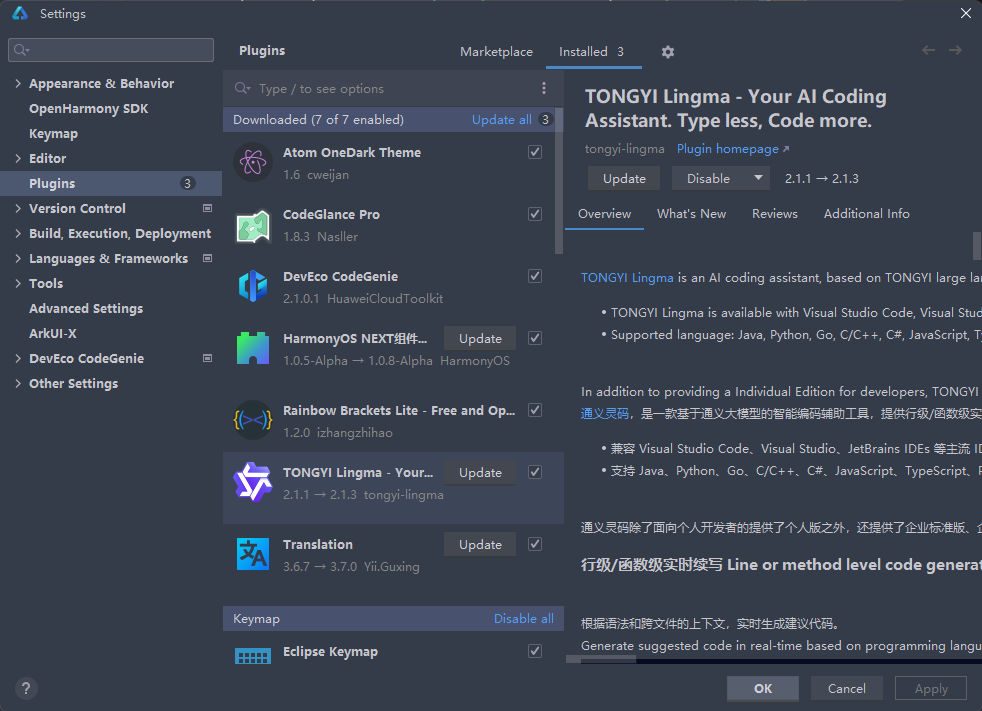Switch to the Marketplace tab
The width and height of the screenshot is (982, 711).
(496, 51)
